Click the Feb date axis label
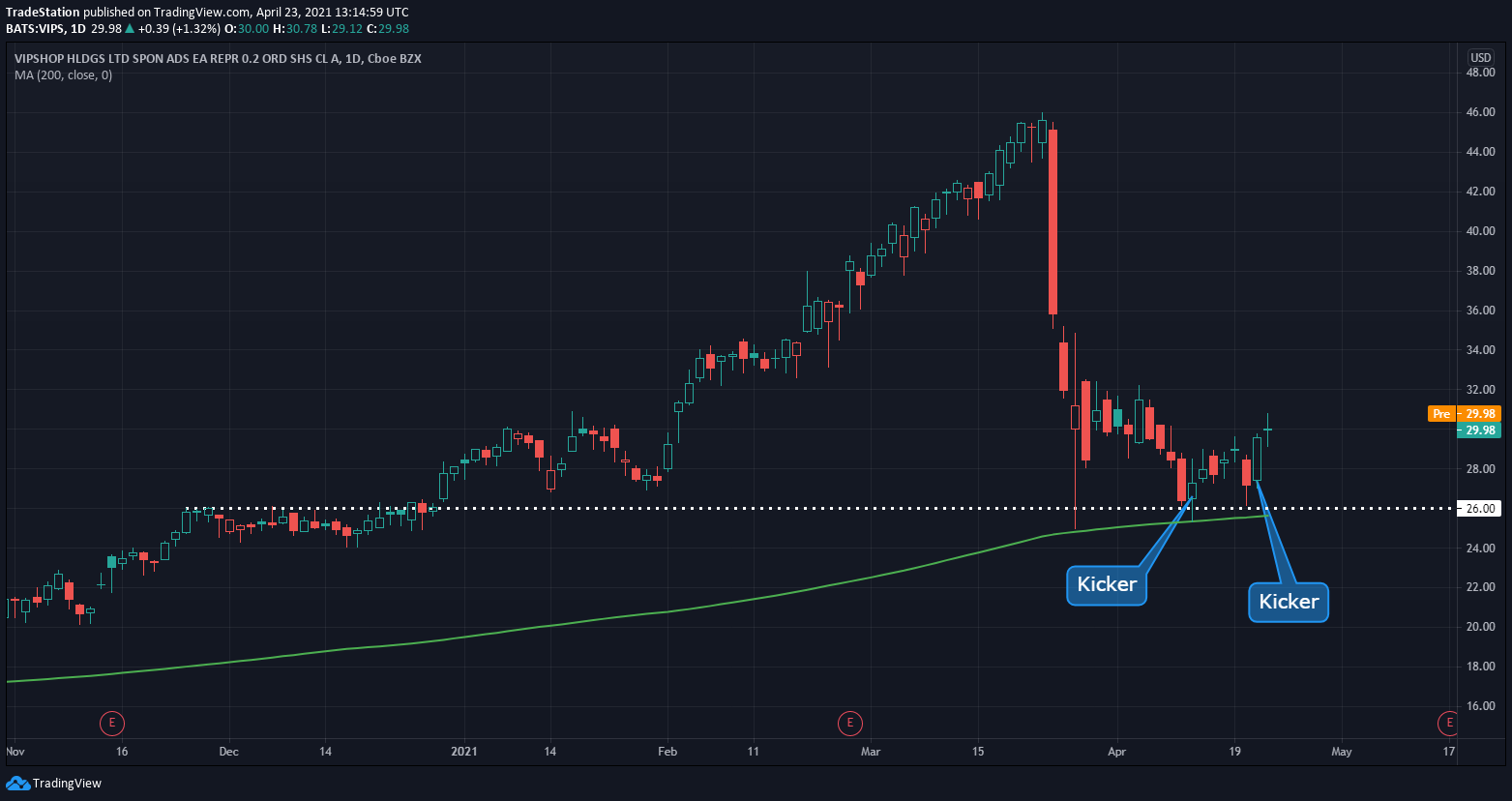 coord(667,751)
